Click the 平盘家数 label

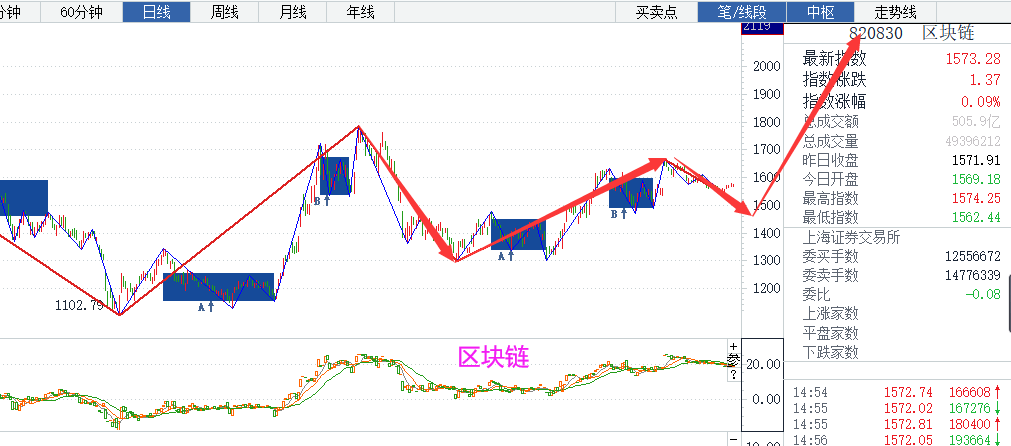click(830, 333)
